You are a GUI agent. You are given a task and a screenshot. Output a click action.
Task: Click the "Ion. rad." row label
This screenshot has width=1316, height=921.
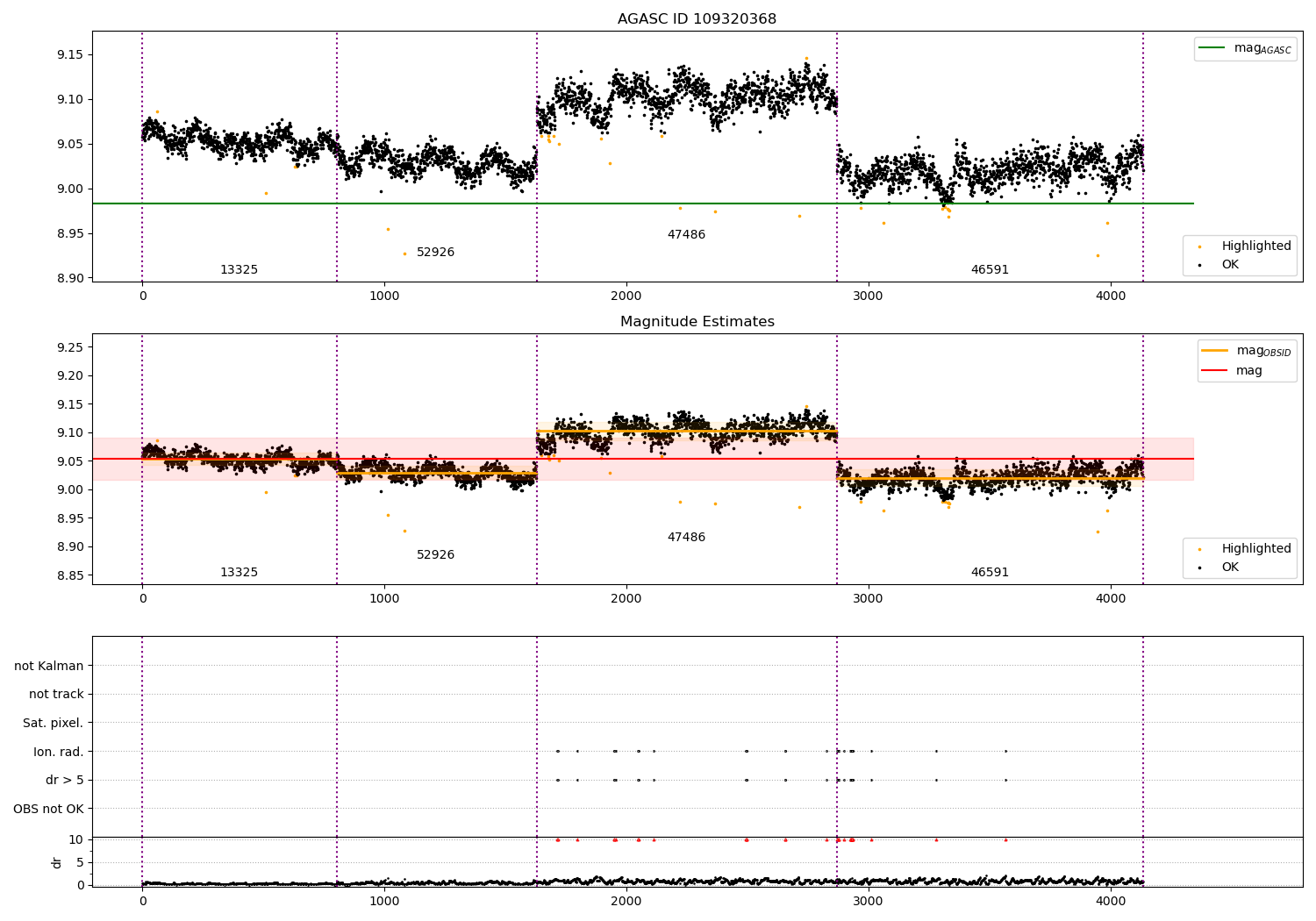(x=59, y=752)
